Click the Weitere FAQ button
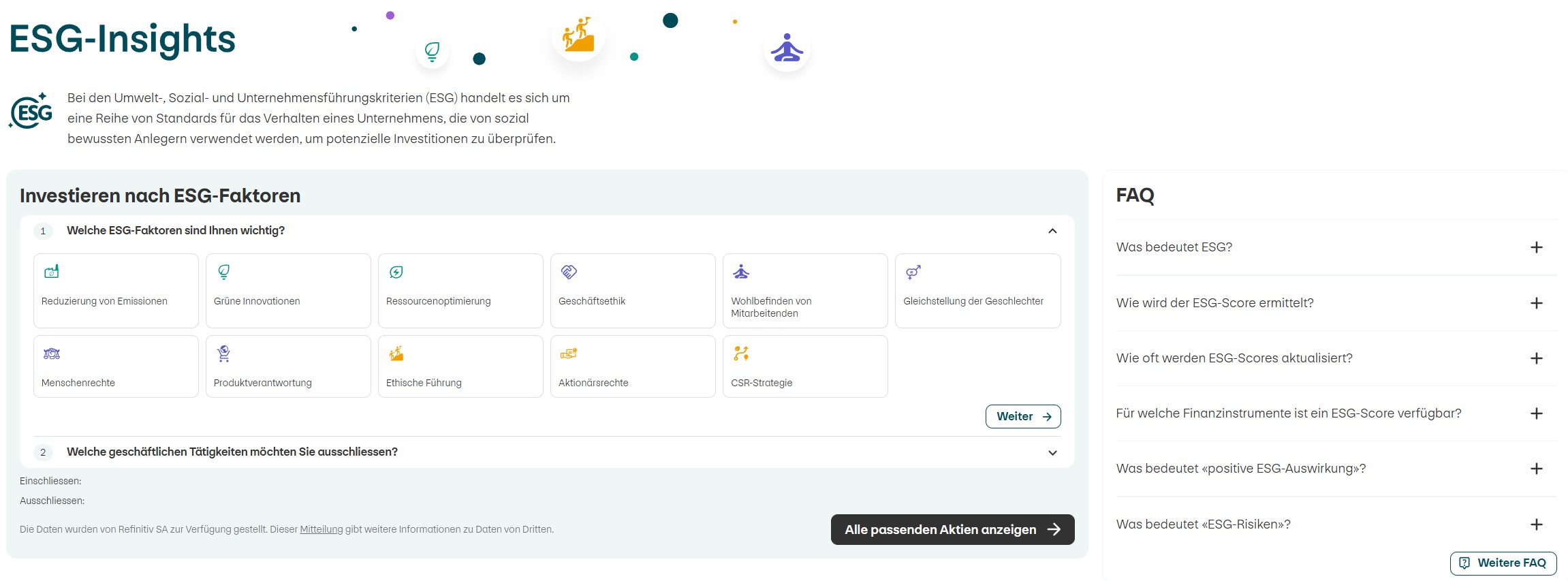This screenshot has height=581, width=1568. point(1503,563)
